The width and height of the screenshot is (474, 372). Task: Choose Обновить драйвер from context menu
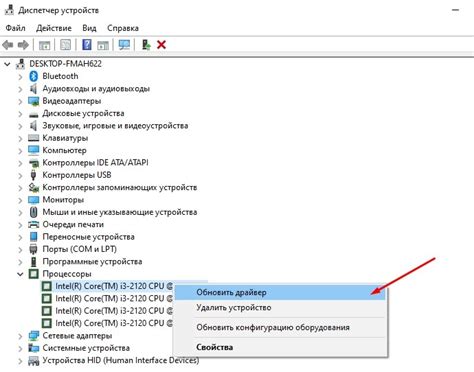click(x=280, y=293)
